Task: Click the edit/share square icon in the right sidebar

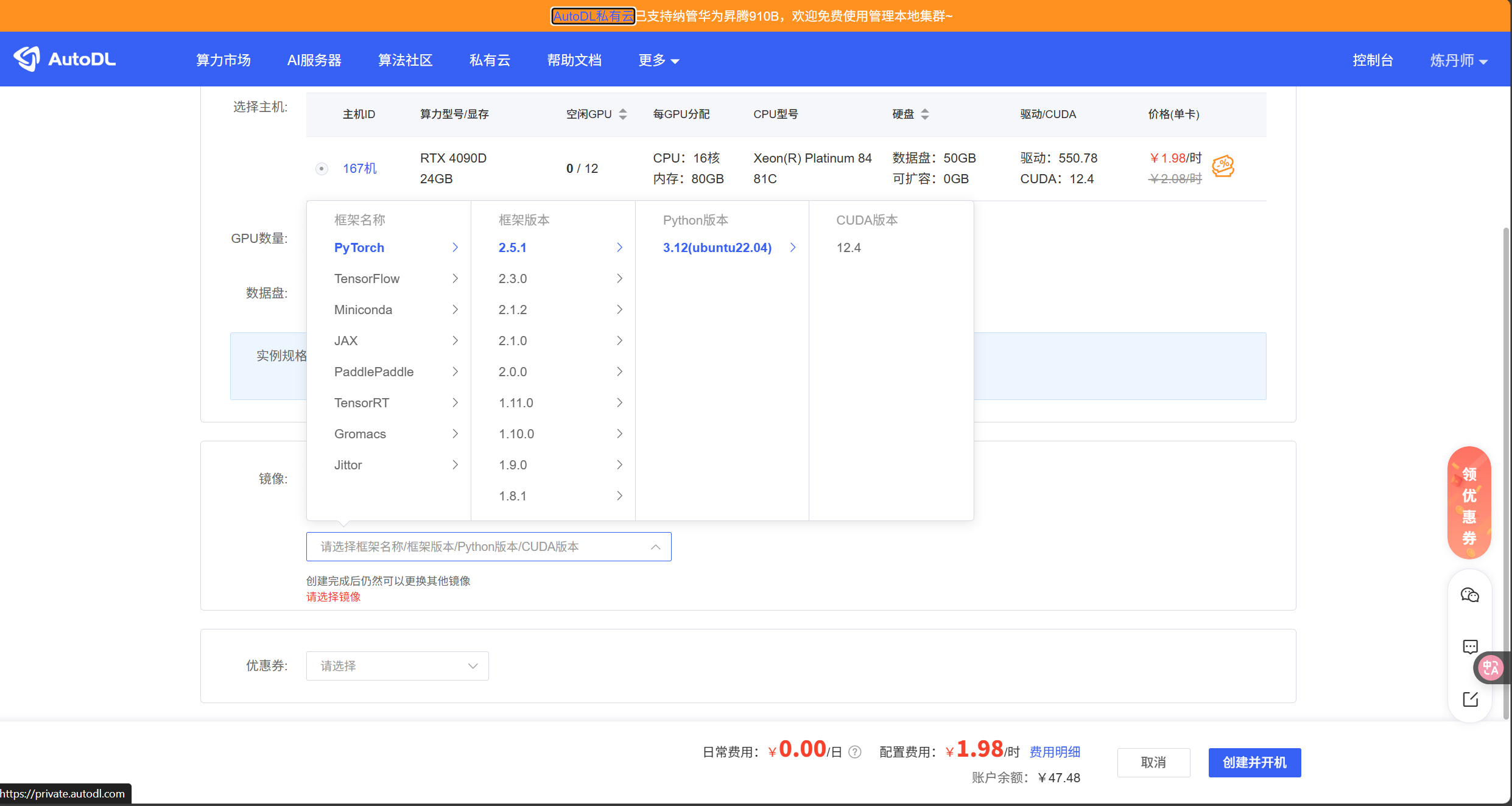Action: pyautogui.click(x=1470, y=699)
